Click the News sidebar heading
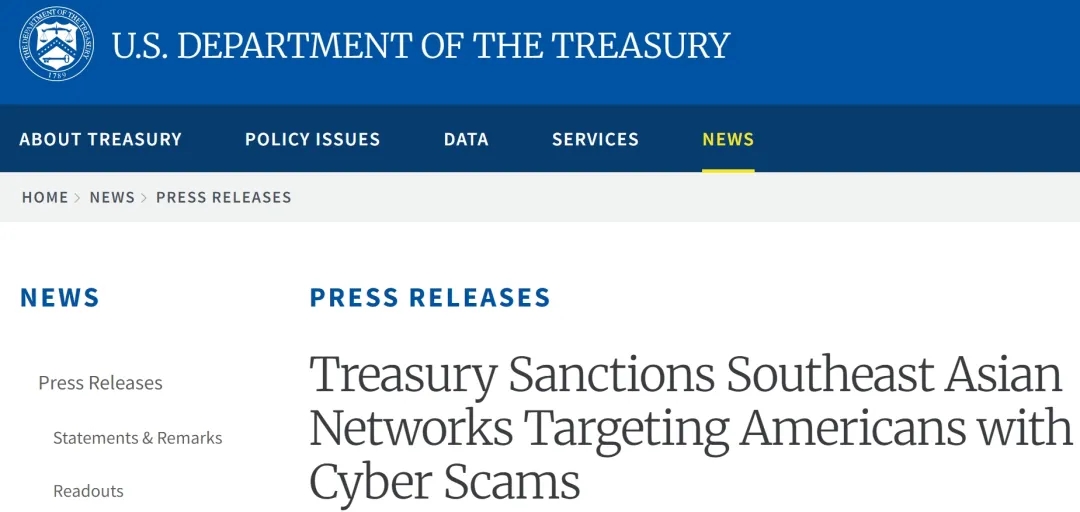 click(x=60, y=298)
